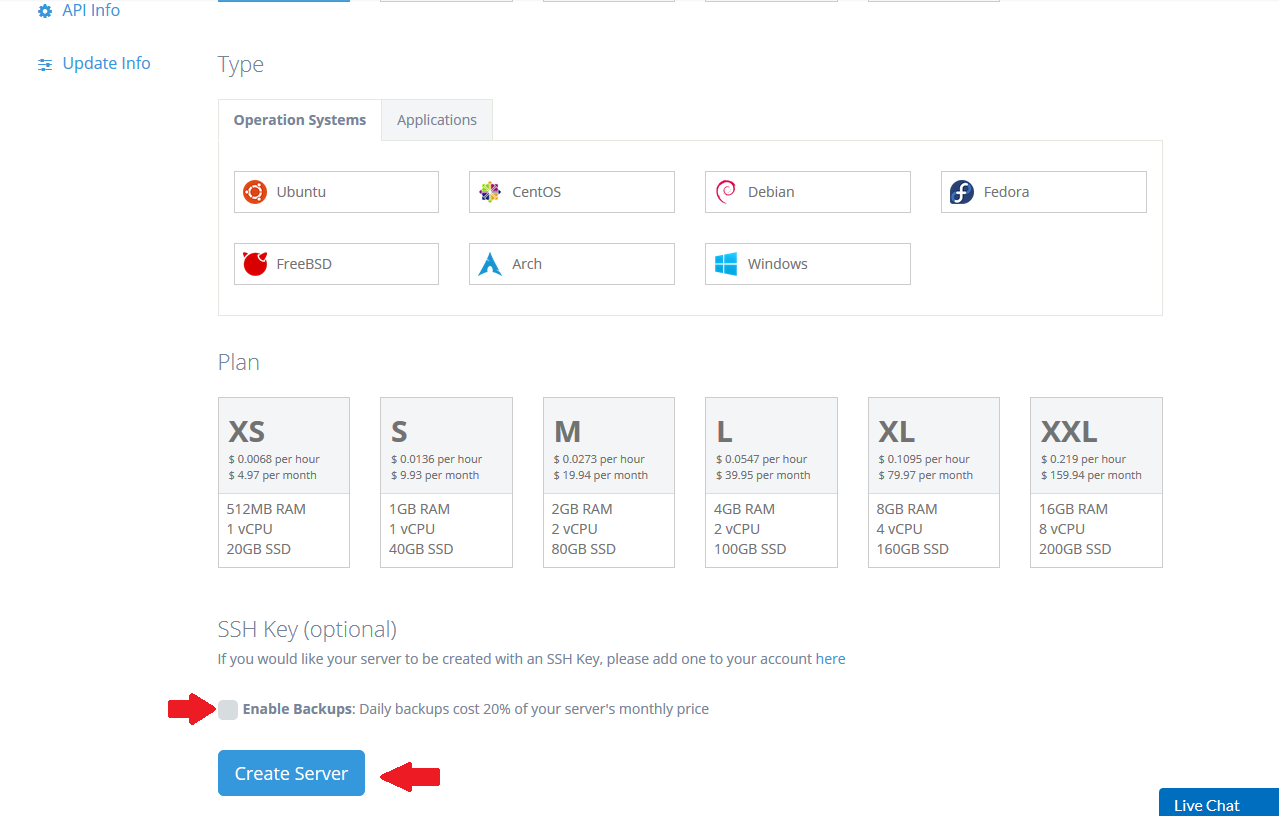Click the Create Server button

click(291, 773)
